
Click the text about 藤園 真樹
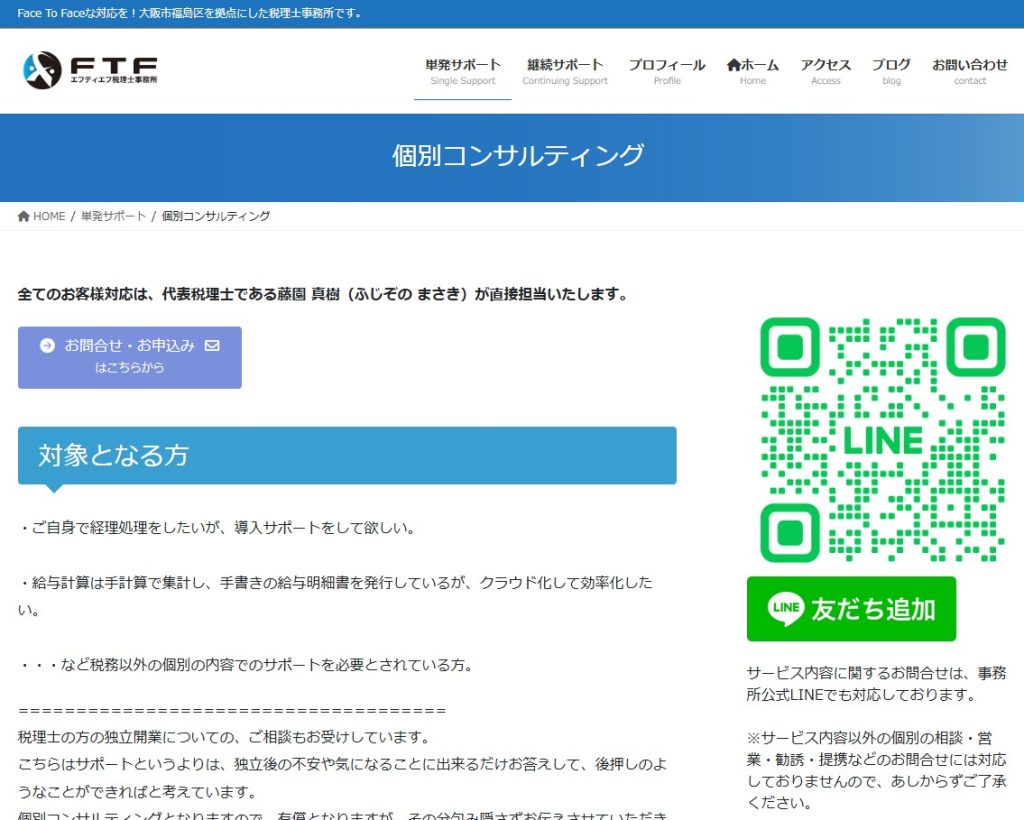pos(323,294)
